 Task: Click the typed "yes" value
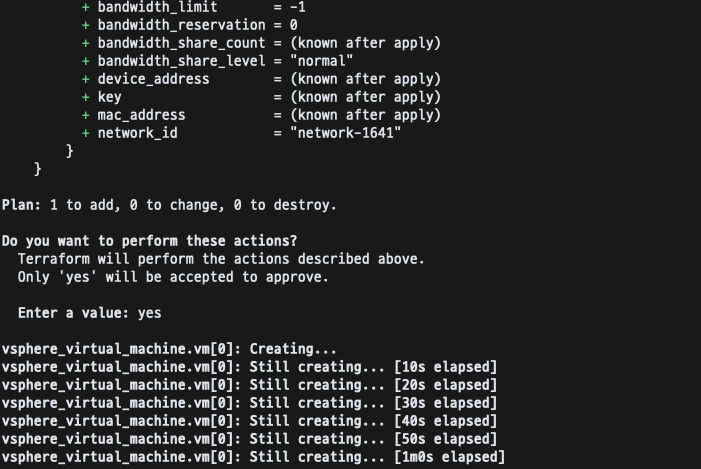coord(149,313)
